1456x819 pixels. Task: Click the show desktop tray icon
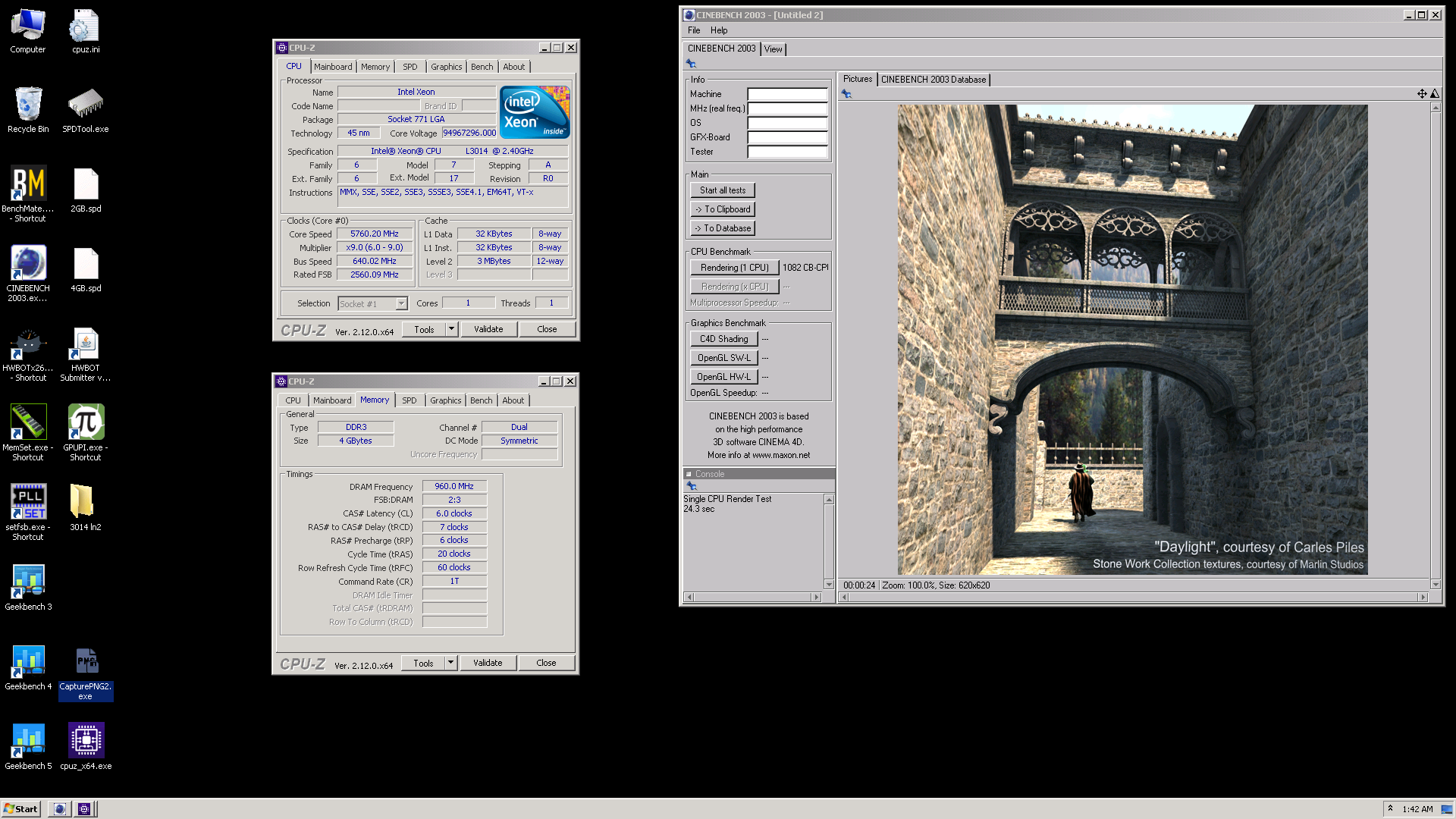click(1447, 809)
